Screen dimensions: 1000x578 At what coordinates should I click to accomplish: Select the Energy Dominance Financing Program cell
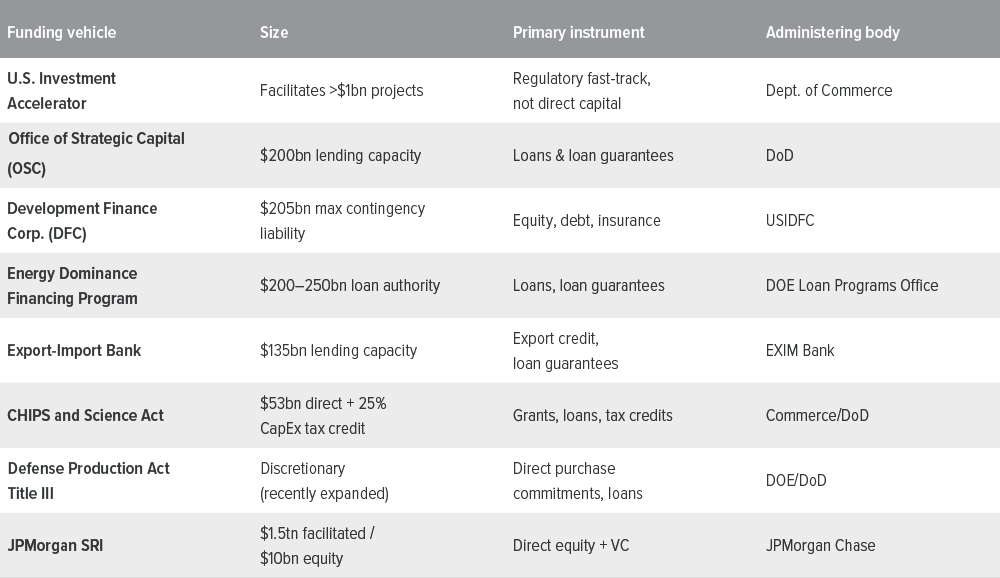coord(72,286)
